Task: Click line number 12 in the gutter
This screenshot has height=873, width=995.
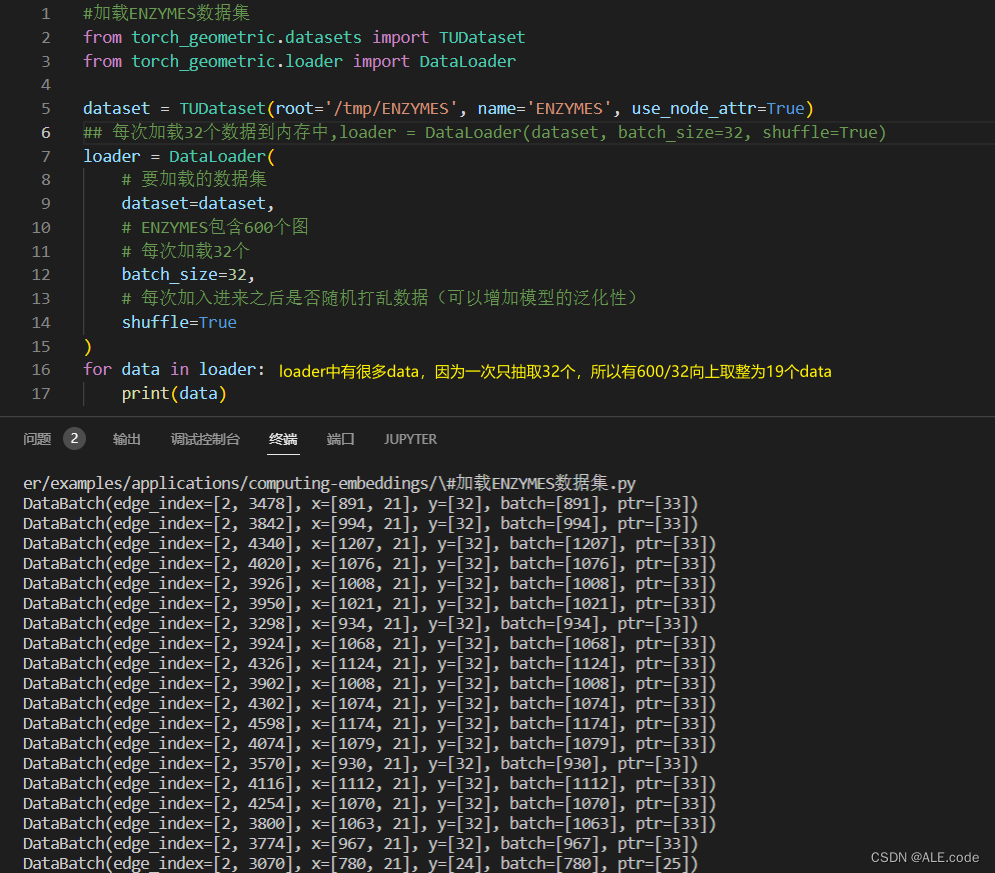Action: tap(41, 275)
